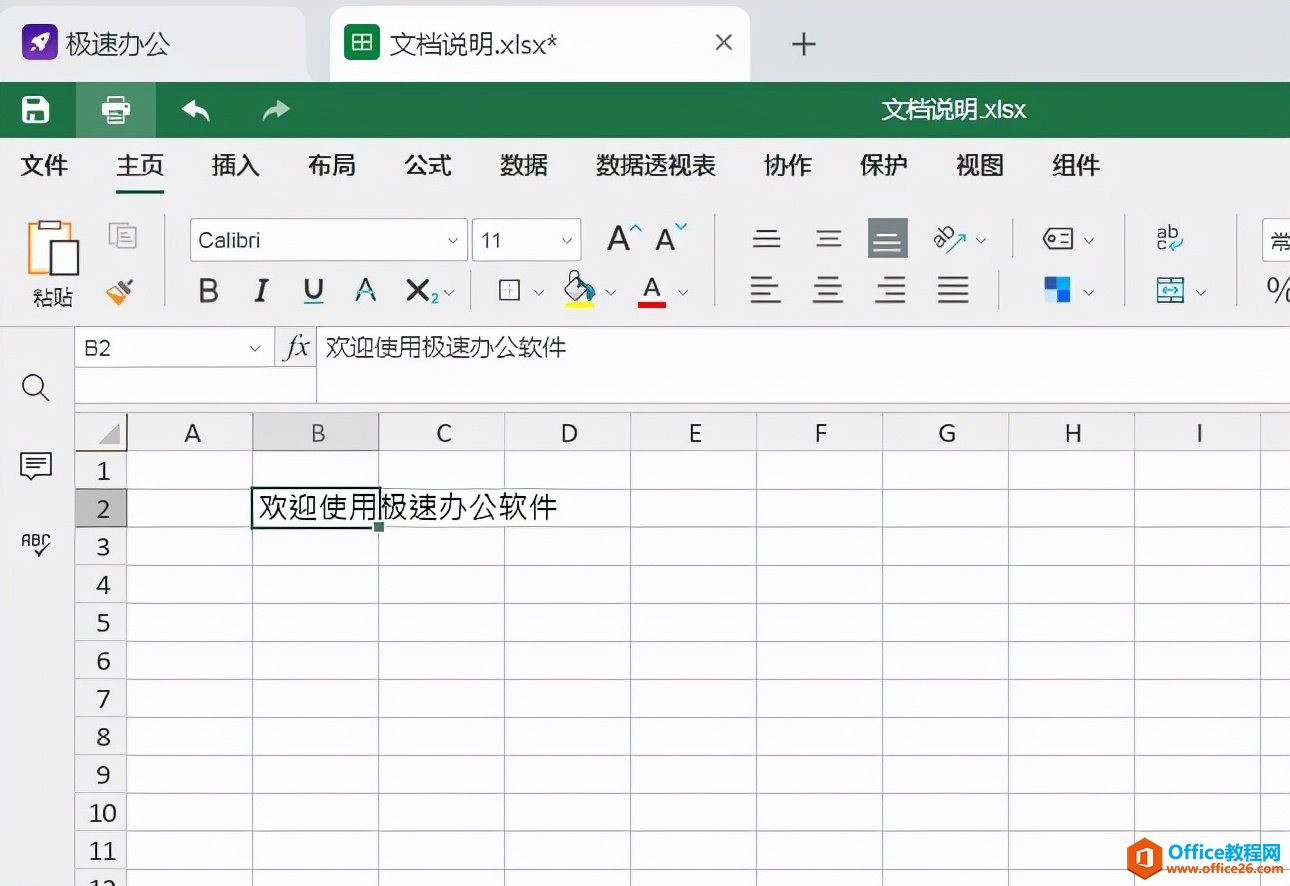Open the border style dropdown arrow
This screenshot has height=886, width=1290.
click(x=539, y=293)
